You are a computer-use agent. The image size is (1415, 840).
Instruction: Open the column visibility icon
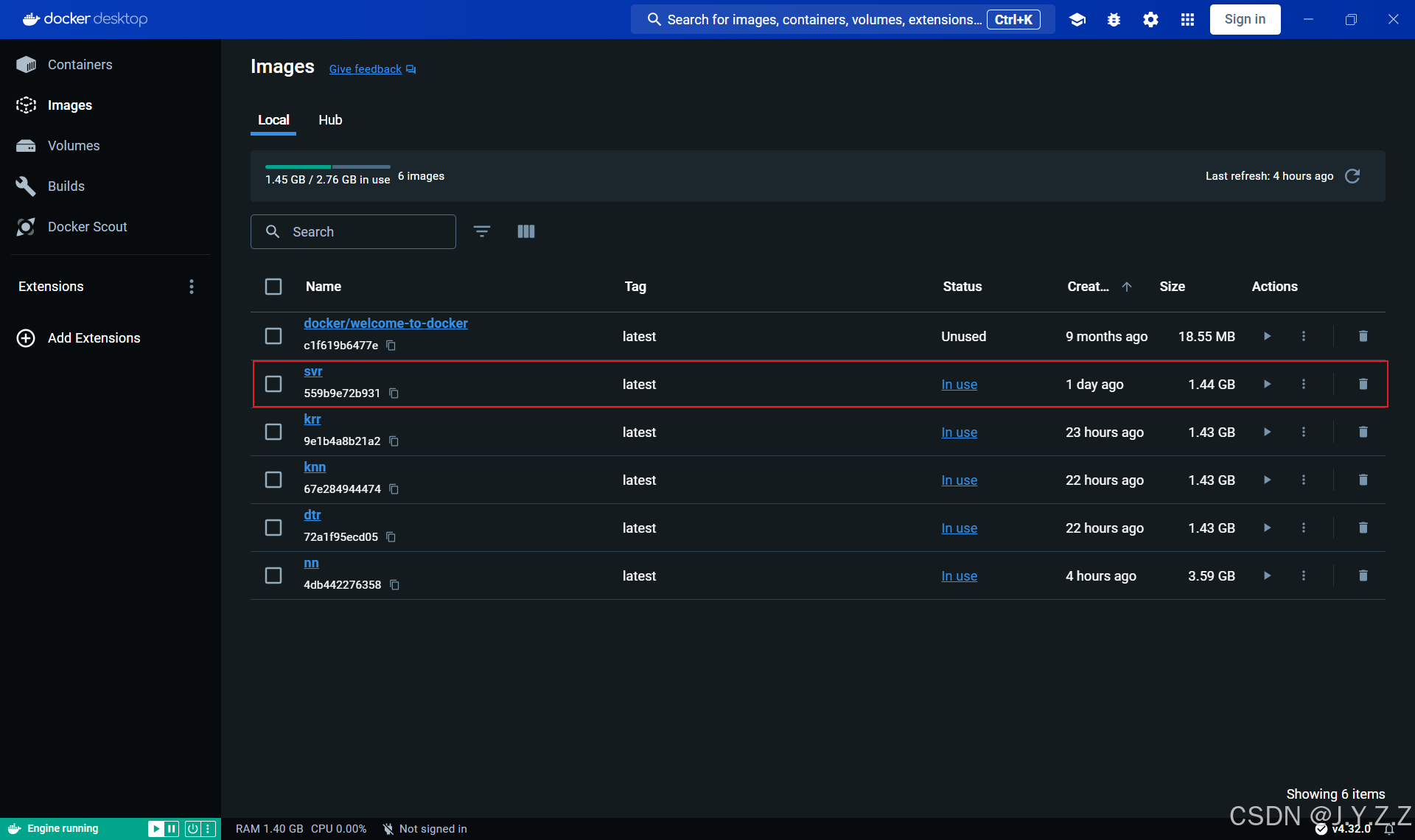click(526, 231)
